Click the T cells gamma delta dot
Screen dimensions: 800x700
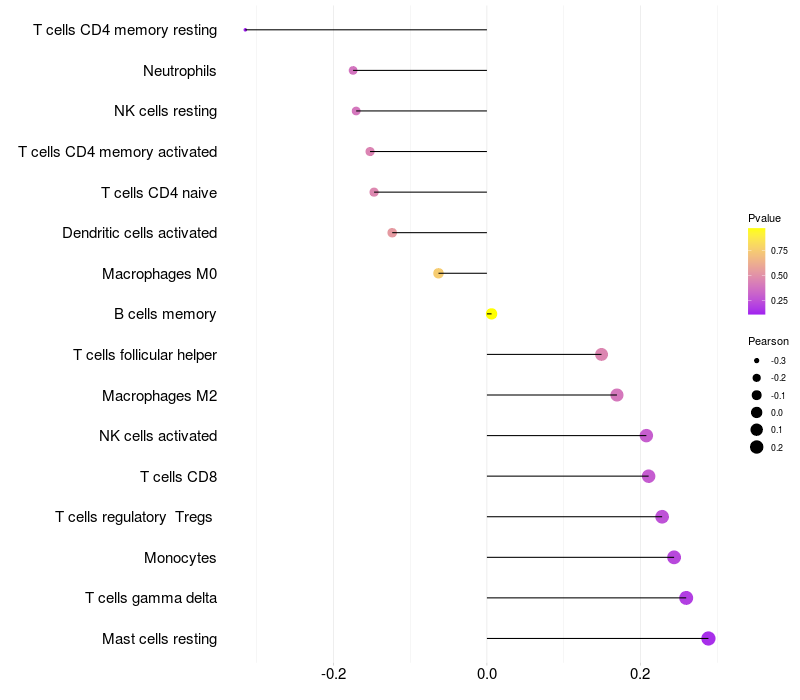click(686, 598)
